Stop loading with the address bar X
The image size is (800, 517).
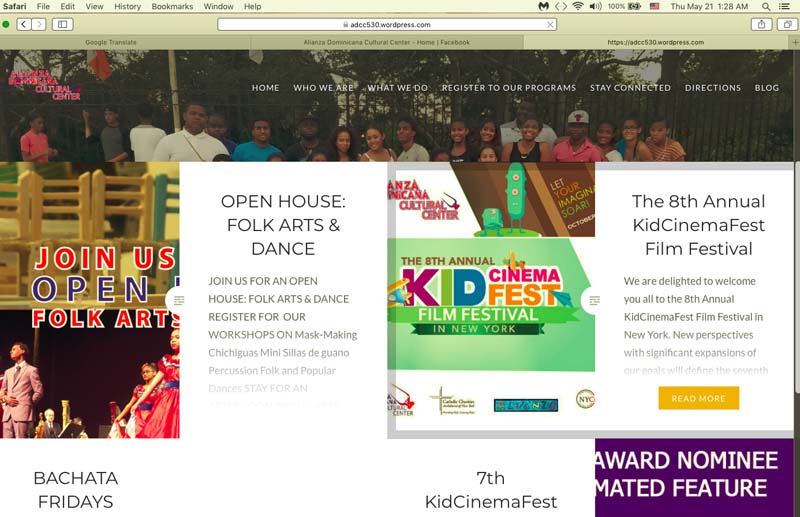(550, 24)
